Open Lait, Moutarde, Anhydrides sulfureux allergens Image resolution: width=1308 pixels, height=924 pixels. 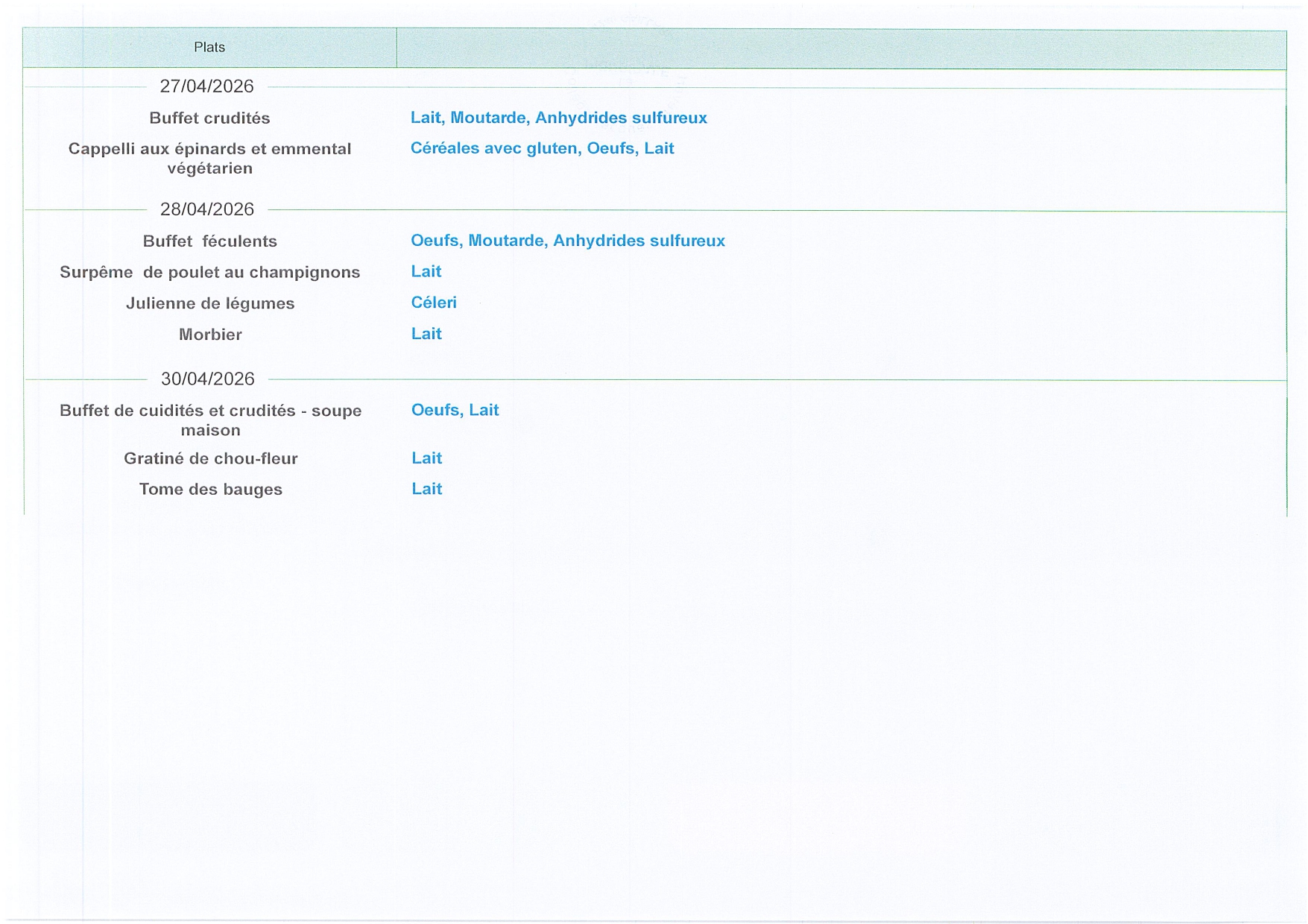(x=558, y=118)
